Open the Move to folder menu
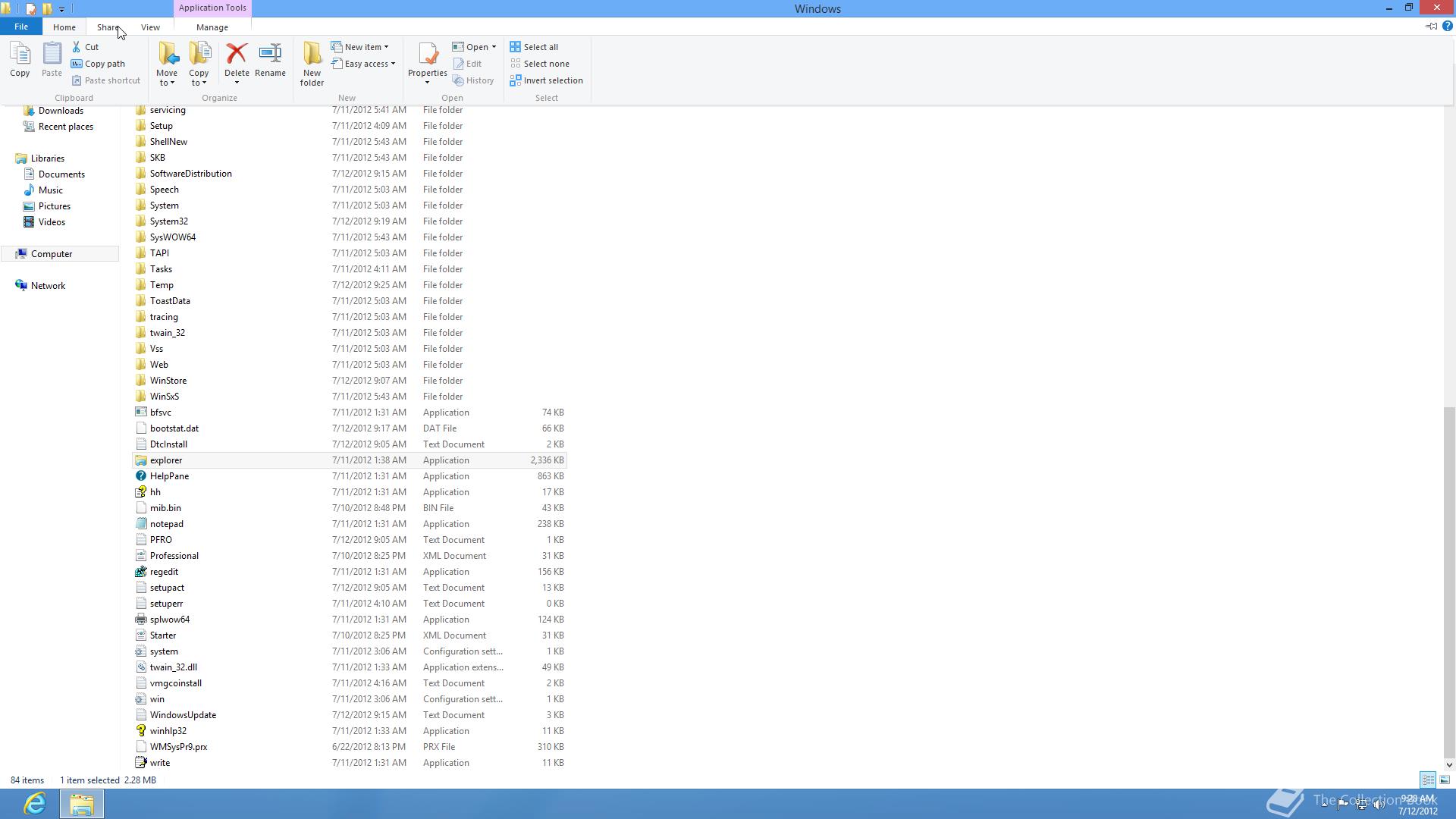 [x=167, y=64]
